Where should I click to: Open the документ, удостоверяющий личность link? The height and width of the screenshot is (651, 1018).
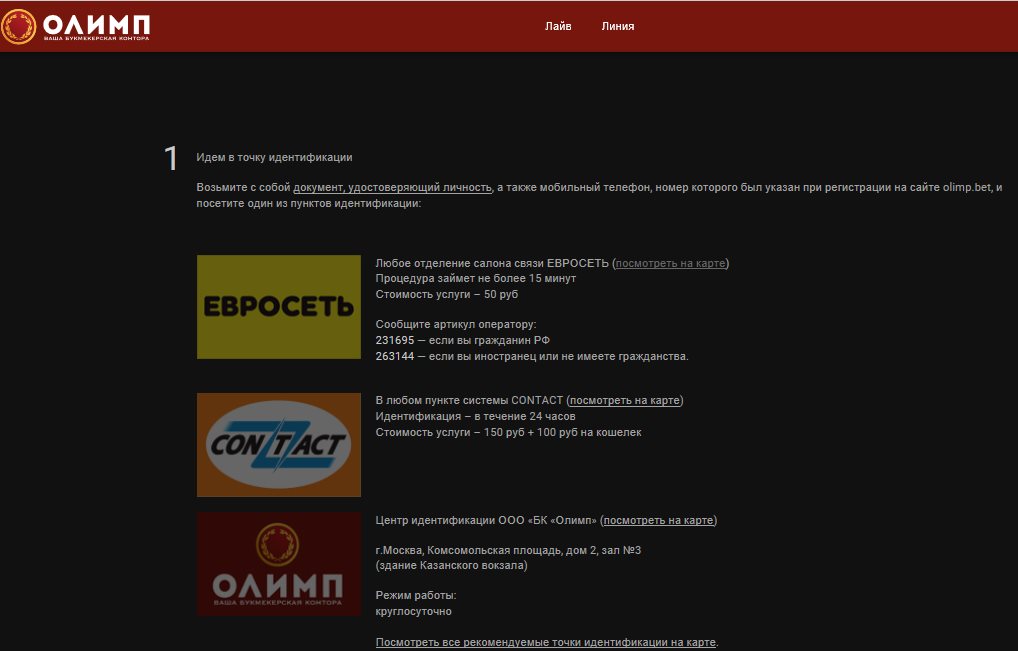(x=392, y=188)
